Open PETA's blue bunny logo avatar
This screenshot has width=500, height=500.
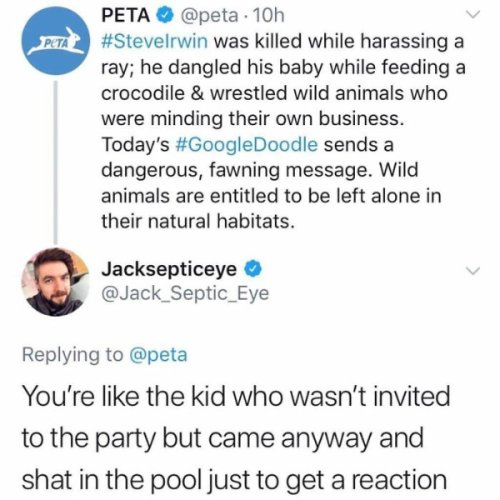[56, 41]
